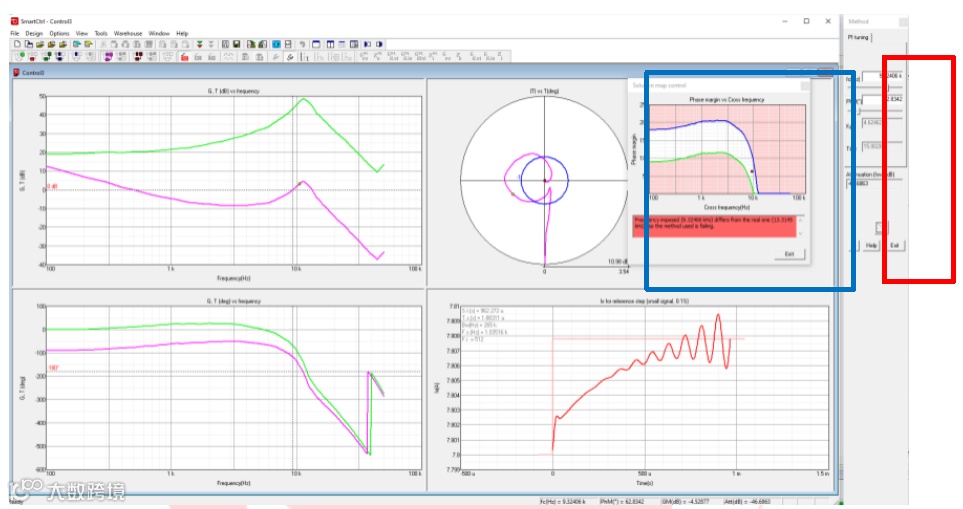This screenshot has height=509, width=963.
Task: Open the Window menu
Action: [159, 33]
